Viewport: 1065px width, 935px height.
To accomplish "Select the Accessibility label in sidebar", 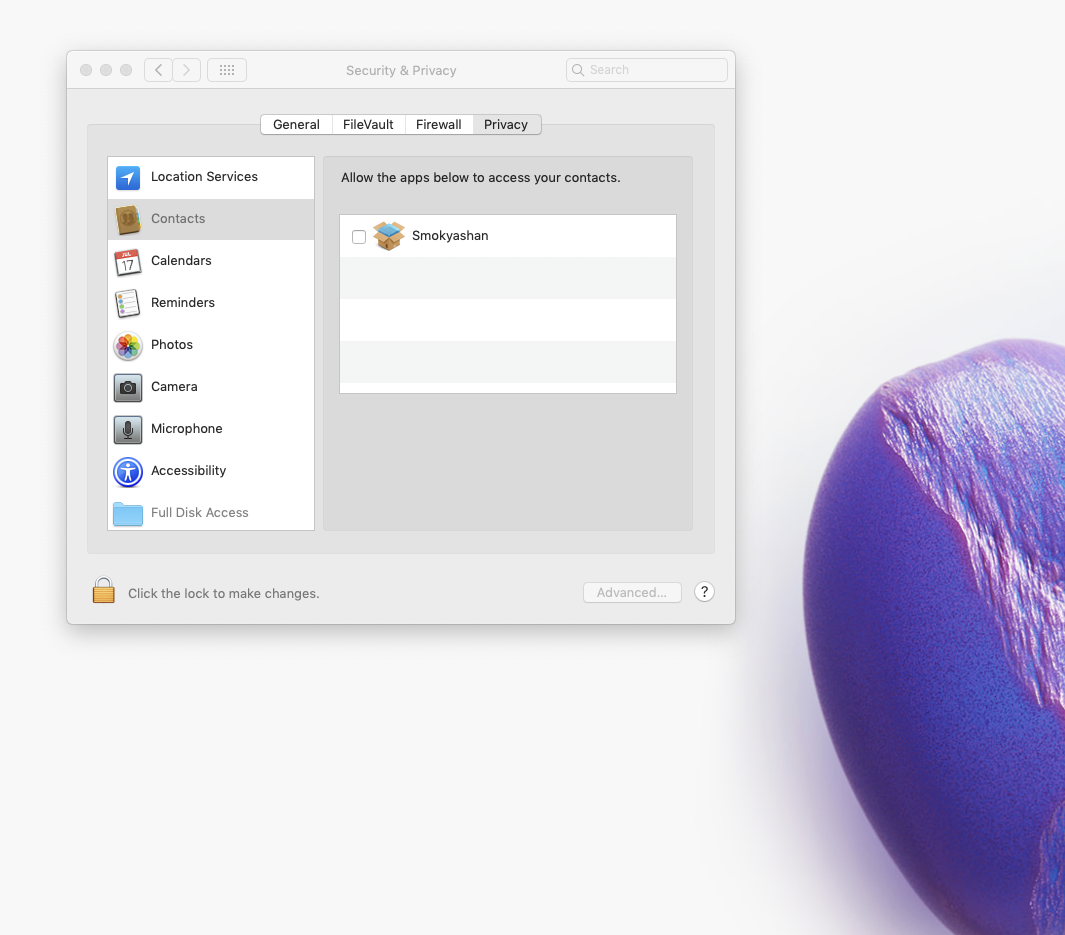I will point(189,471).
